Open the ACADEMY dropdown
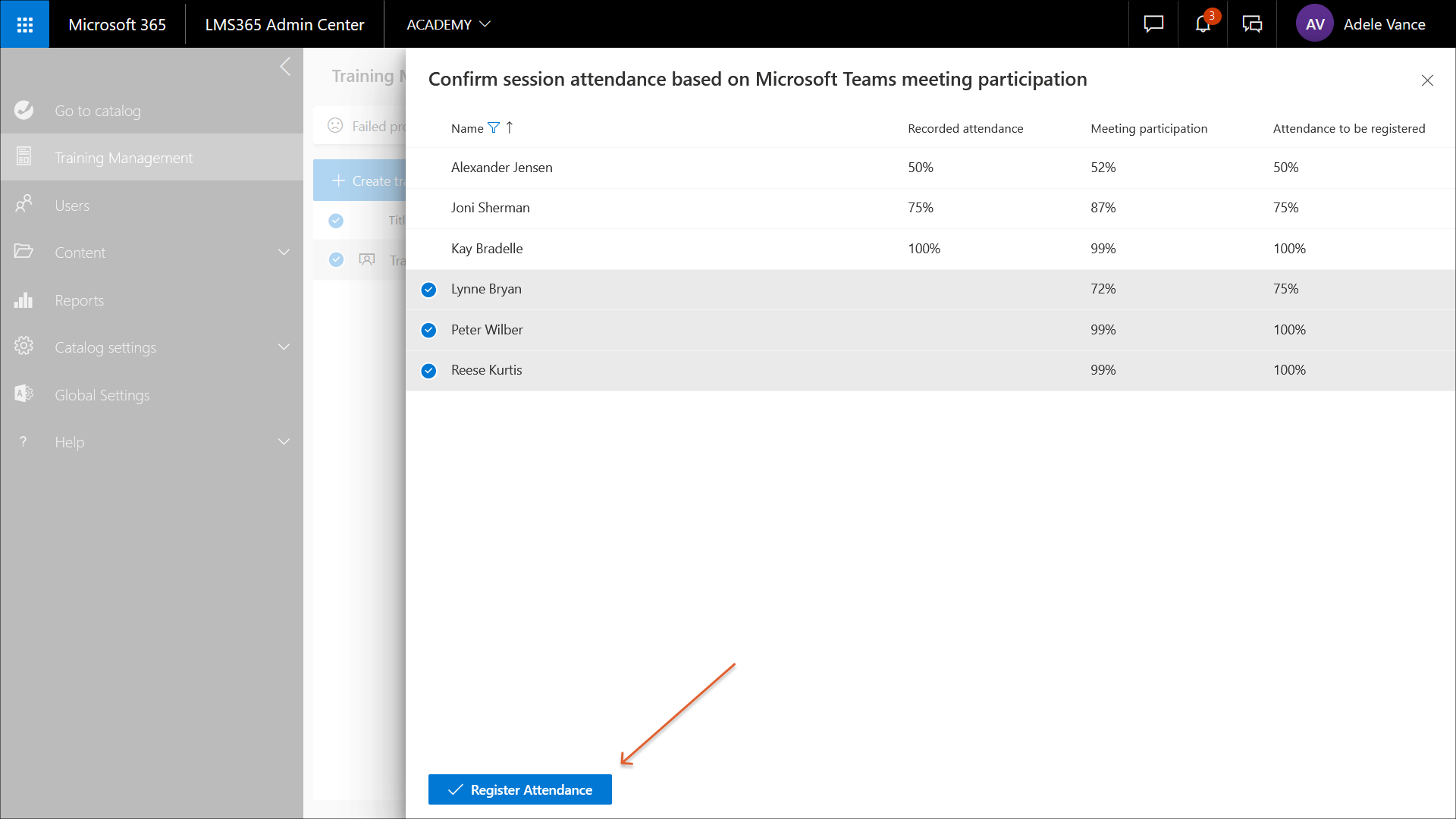The width and height of the screenshot is (1456, 819). tap(448, 24)
